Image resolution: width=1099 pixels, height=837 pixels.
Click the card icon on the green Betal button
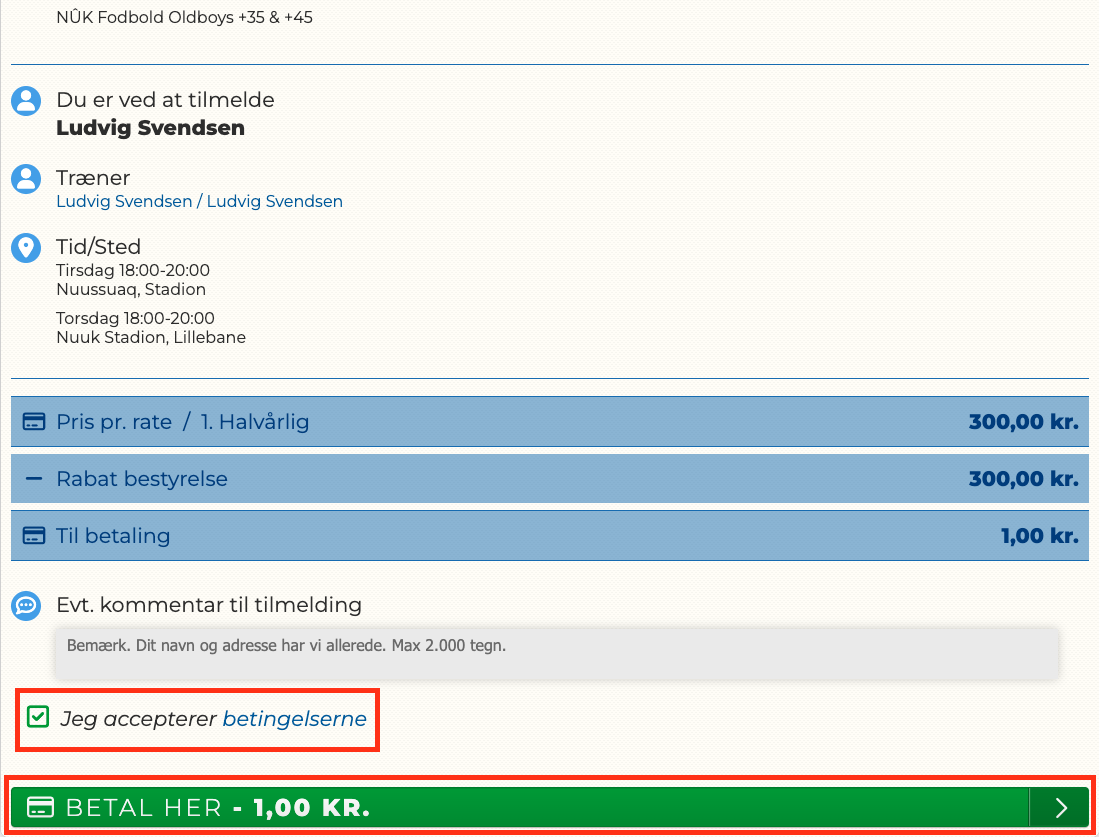(40, 808)
